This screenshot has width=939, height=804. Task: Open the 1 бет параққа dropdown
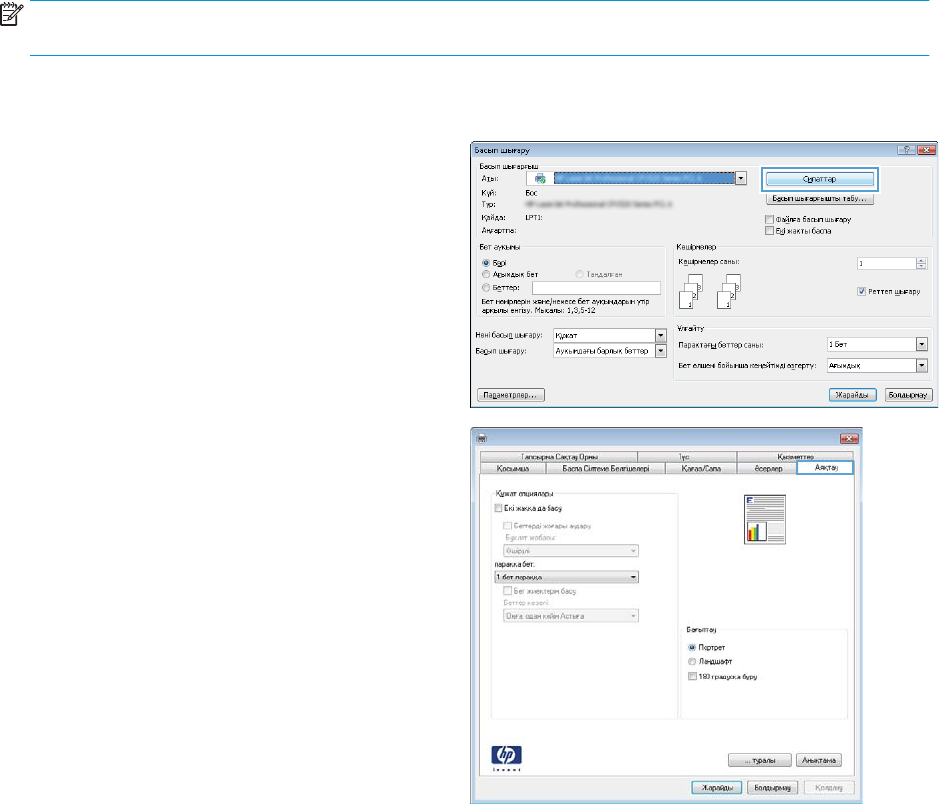567,577
